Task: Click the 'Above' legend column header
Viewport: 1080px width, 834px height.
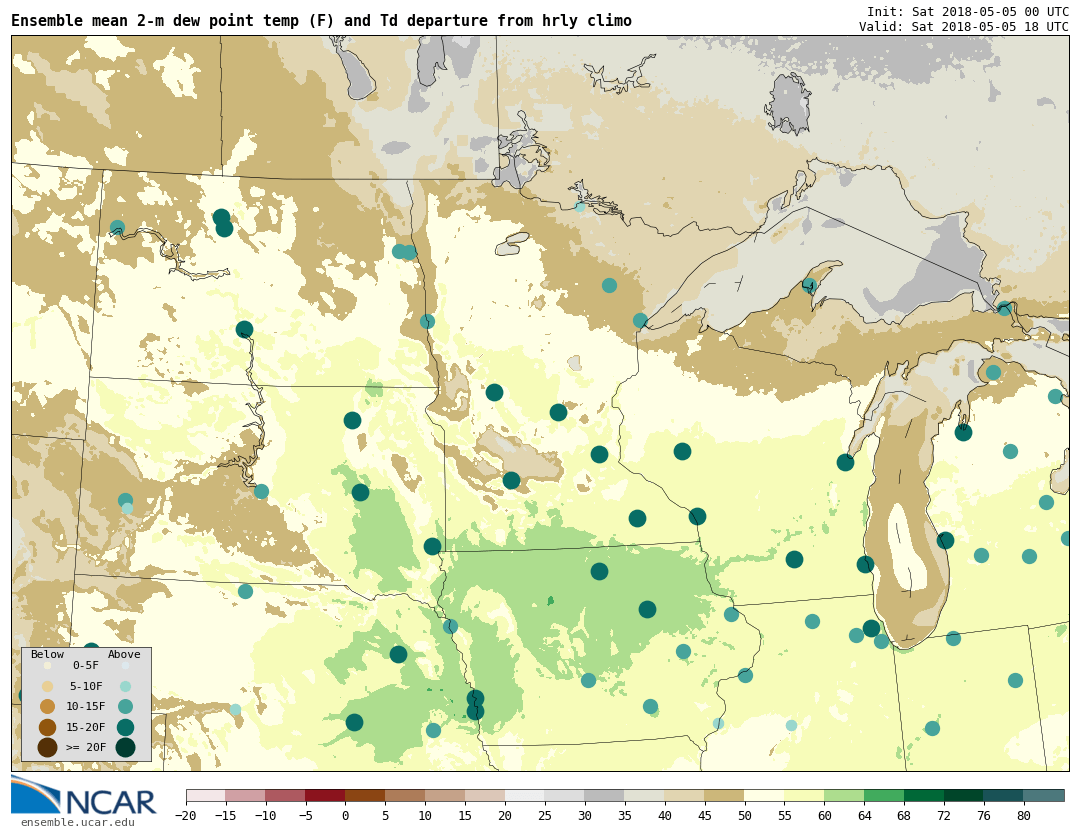Action: (x=124, y=655)
